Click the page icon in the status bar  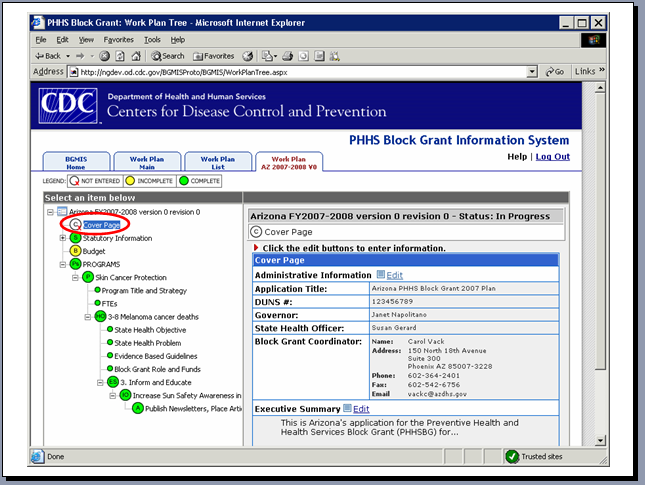[37, 457]
